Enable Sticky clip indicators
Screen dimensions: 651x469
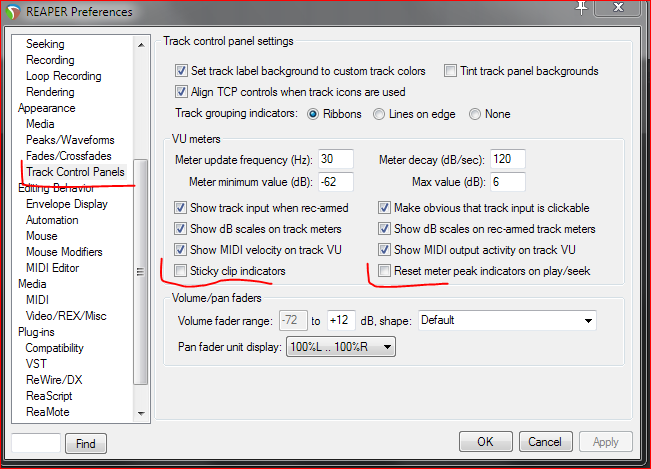(180, 271)
